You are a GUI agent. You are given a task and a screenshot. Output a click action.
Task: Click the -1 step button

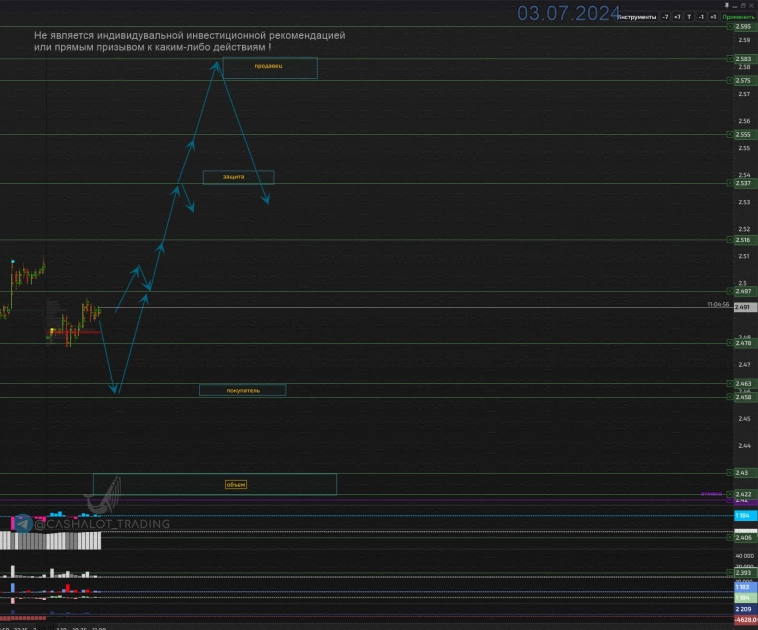point(701,17)
